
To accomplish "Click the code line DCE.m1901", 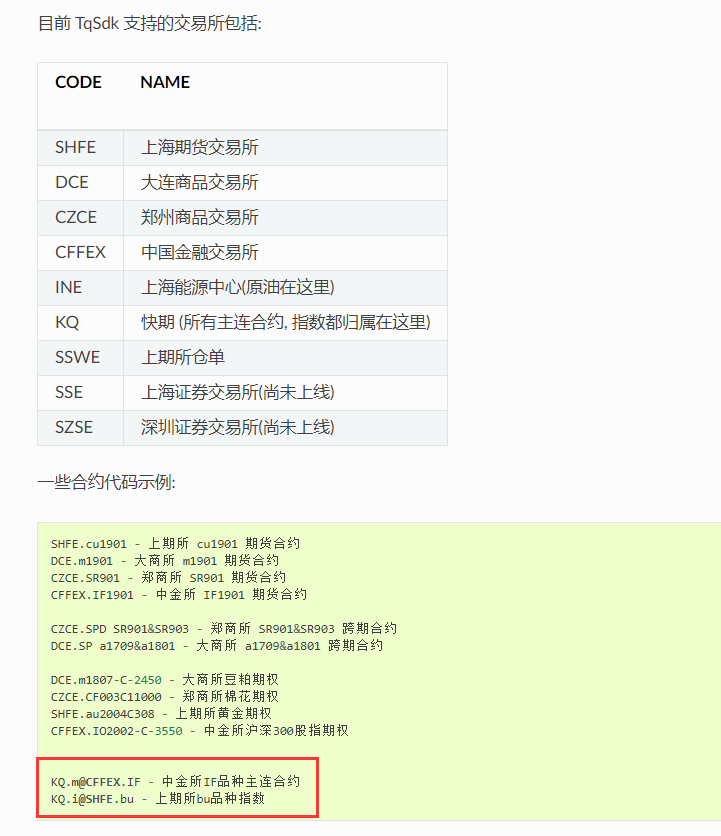I will (165, 561).
